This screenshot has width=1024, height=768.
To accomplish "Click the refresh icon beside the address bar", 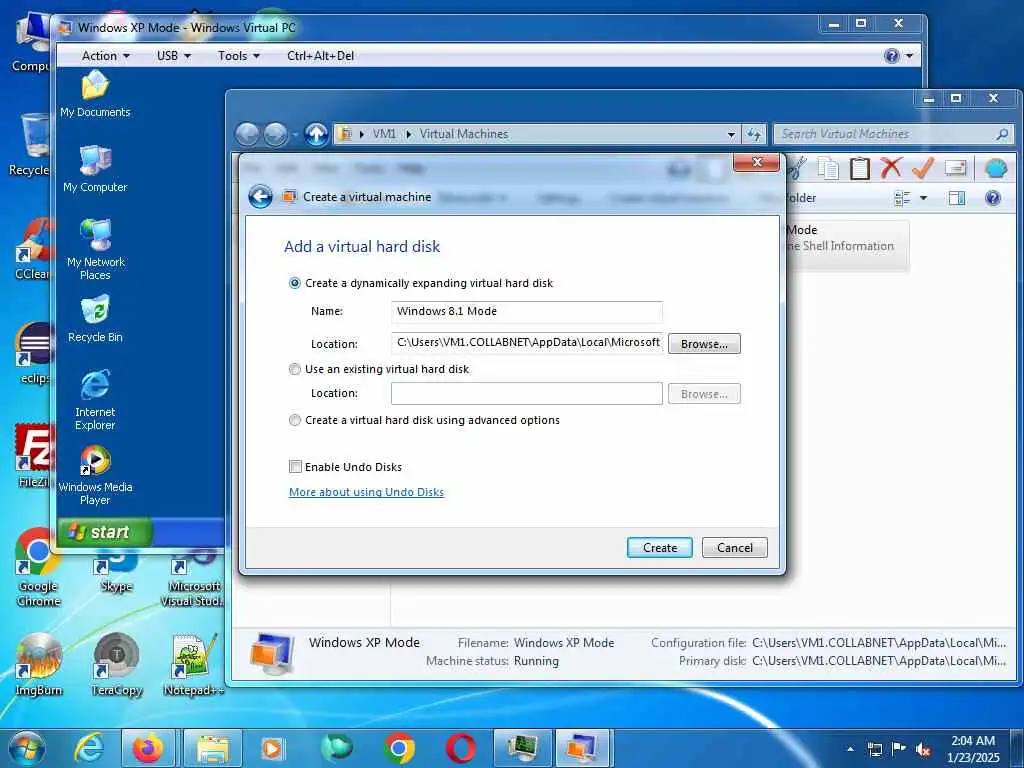I will tap(754, 134).
